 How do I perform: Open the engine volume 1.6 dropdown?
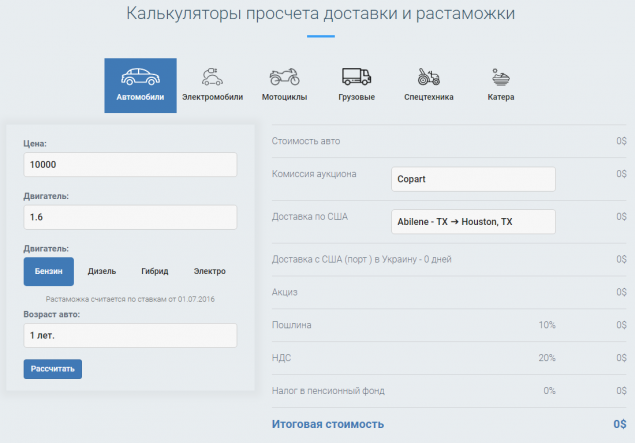pos(130,217)
